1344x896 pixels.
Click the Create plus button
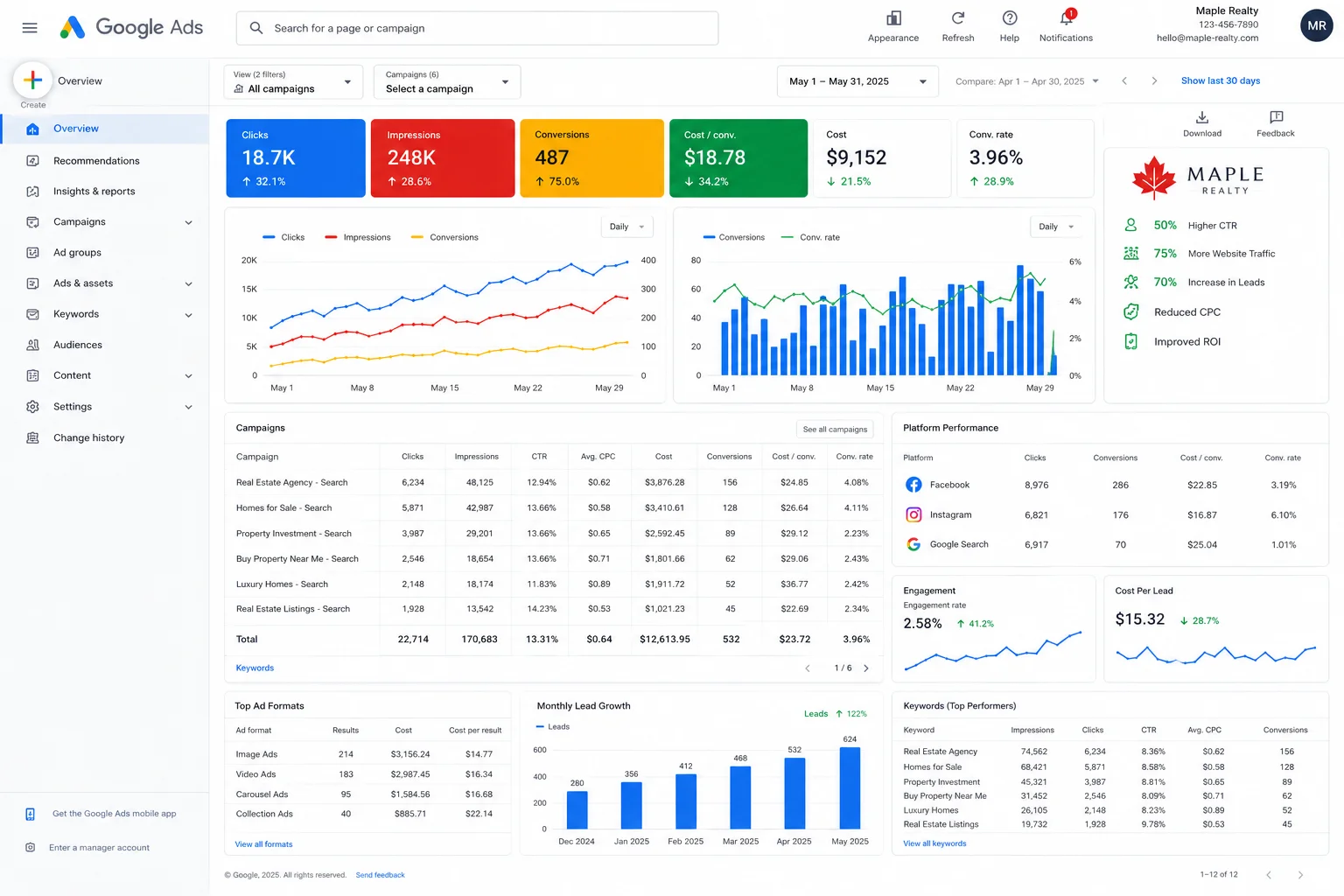[33, 80]
